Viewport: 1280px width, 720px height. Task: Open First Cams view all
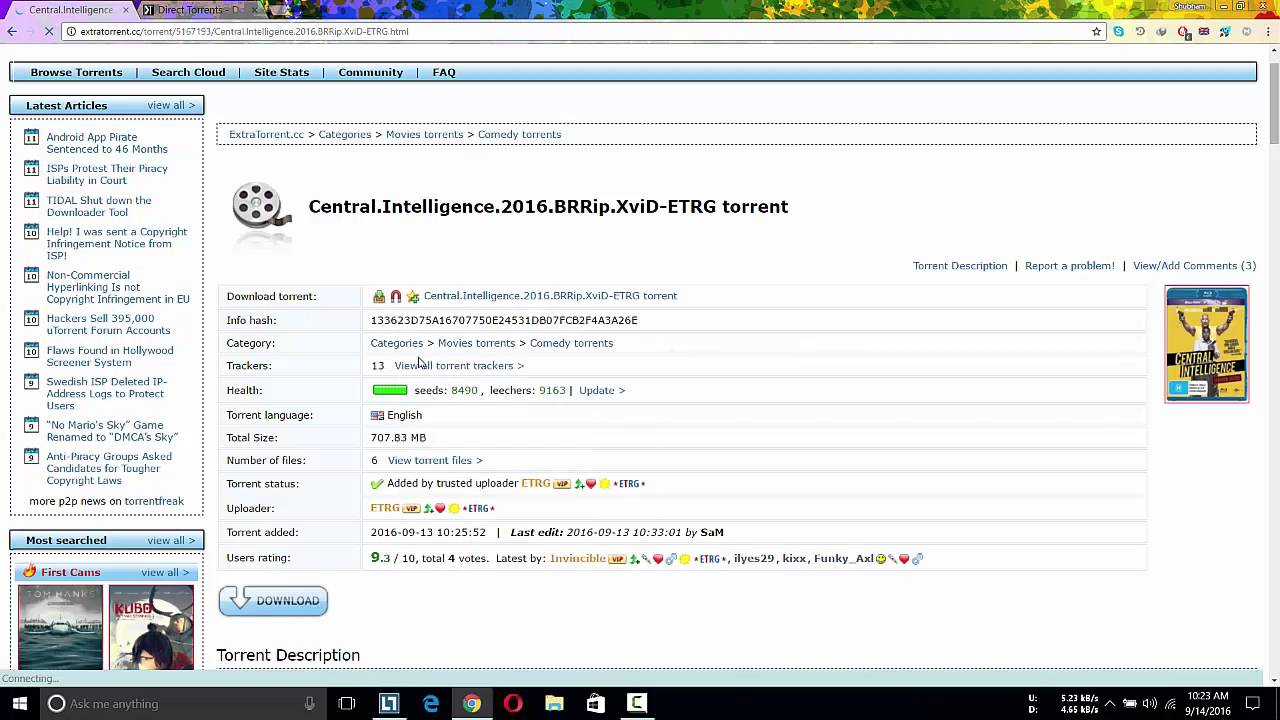click(x=165, y=572)
